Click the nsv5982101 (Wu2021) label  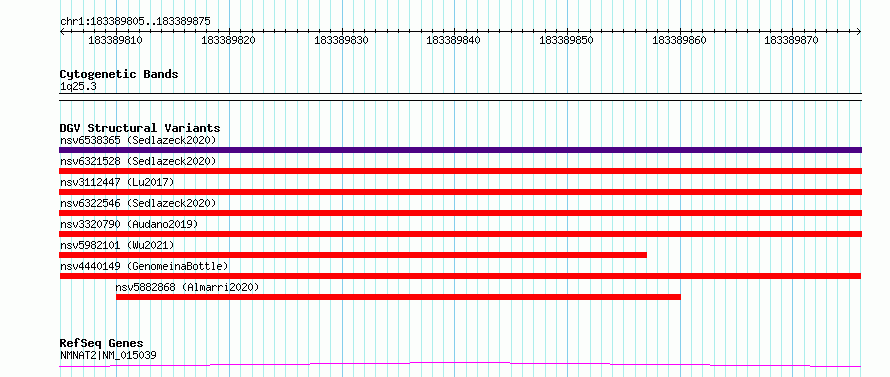(x=117, y=245)
